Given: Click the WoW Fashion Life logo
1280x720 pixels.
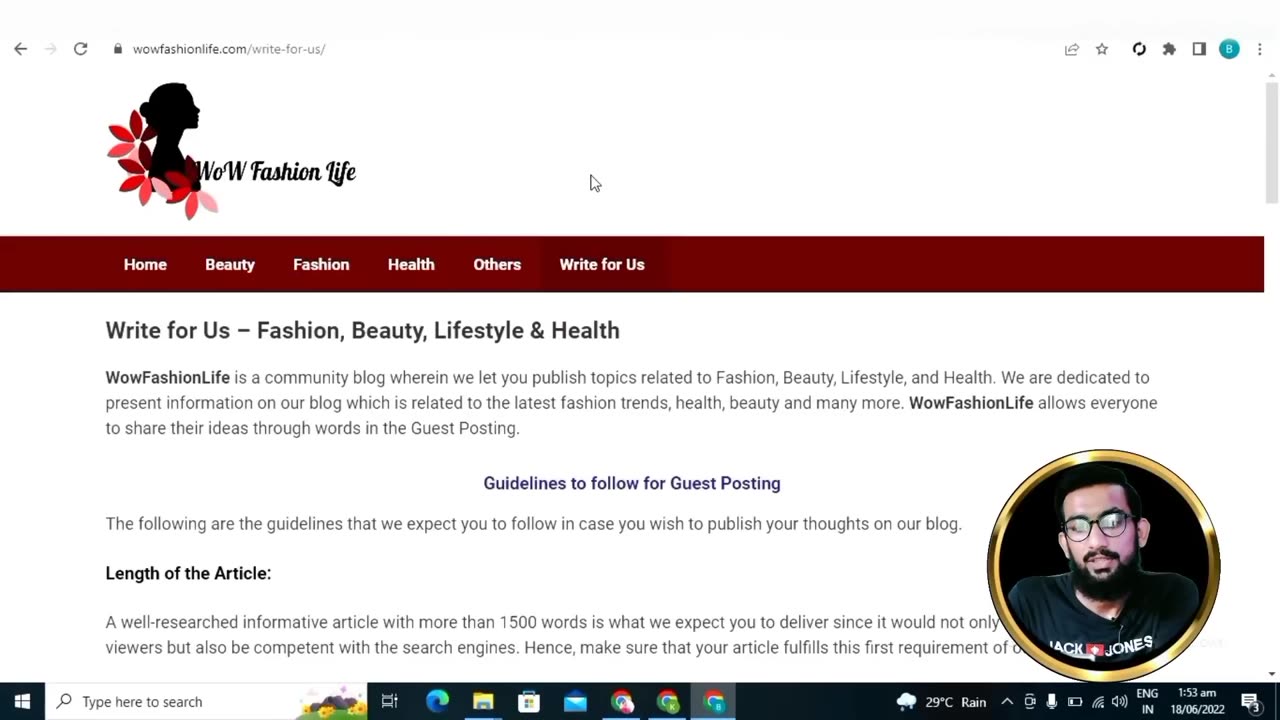Looking at the screenshot, I should pyautogui.click(x=231, y=150).
